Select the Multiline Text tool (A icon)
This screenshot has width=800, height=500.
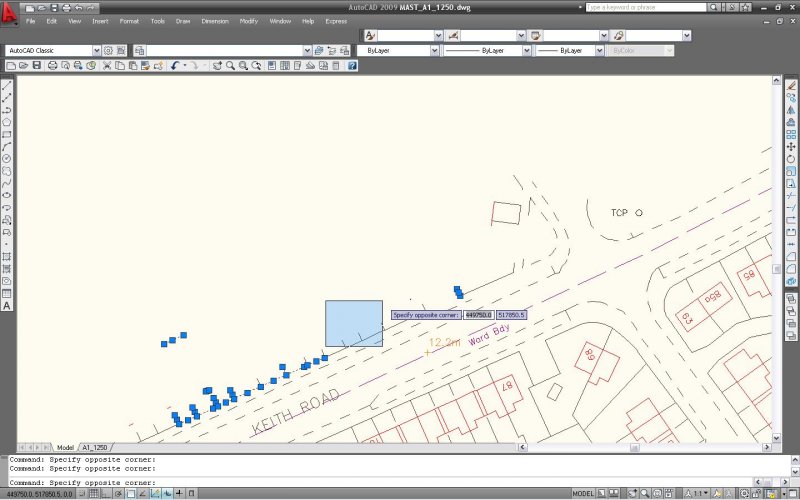point(7,306)
